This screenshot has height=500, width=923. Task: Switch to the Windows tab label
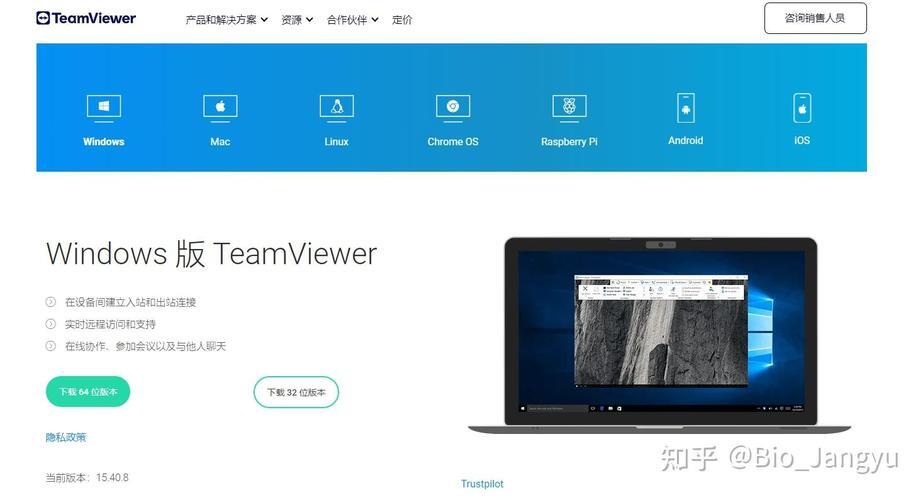(x=104, y=142)
